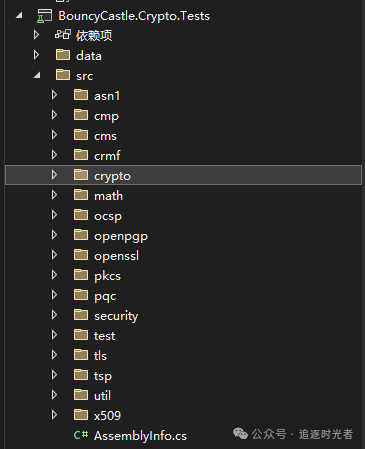This screenshot has height=449, width=365.
Task: Select the math folder
Action: 108,196
